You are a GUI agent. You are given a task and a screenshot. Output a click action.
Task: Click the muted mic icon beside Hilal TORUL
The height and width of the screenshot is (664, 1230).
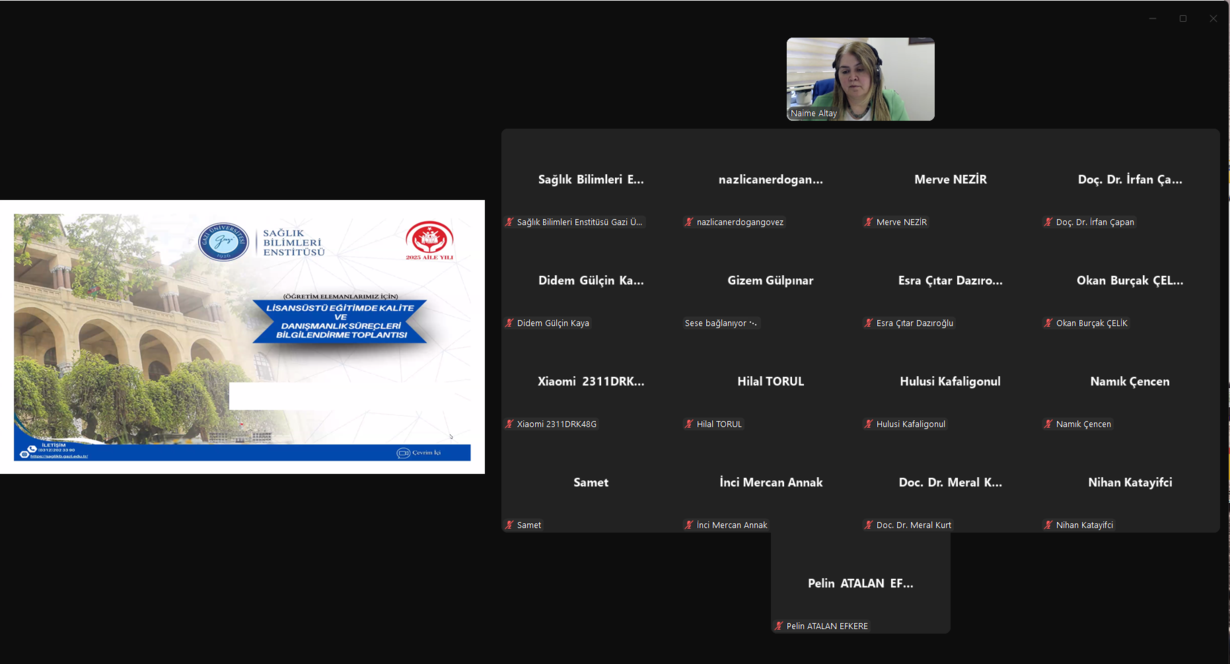click(x=689, y=424)
